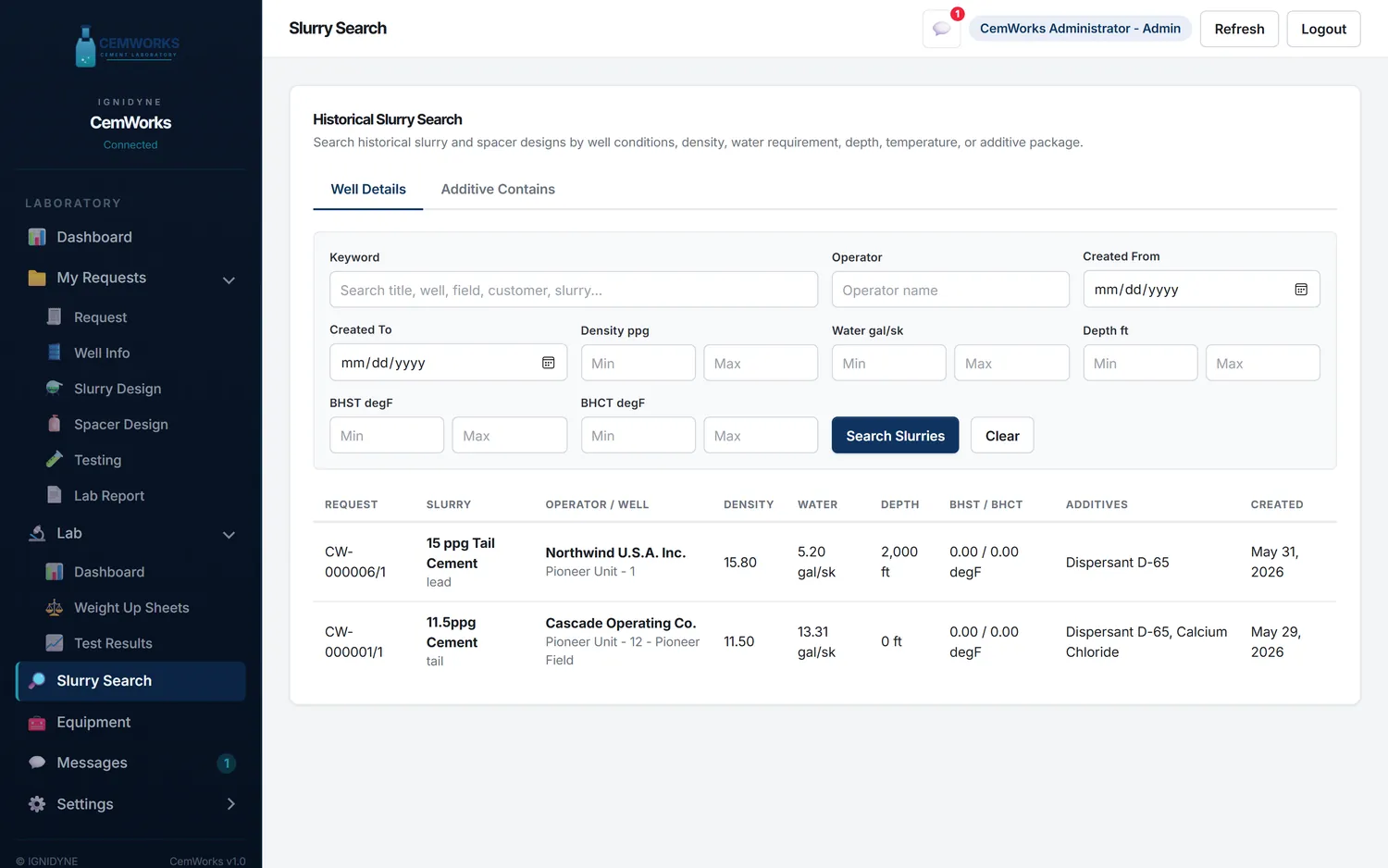1388x868 pixels.
Task: Click 'Northwind U.S.A. Inc.' operator cell
Action: pos(615,552)
